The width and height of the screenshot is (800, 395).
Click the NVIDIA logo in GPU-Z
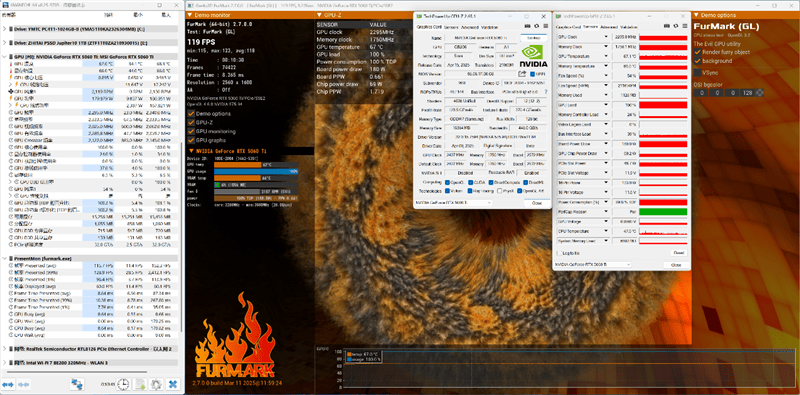(534, 56)
